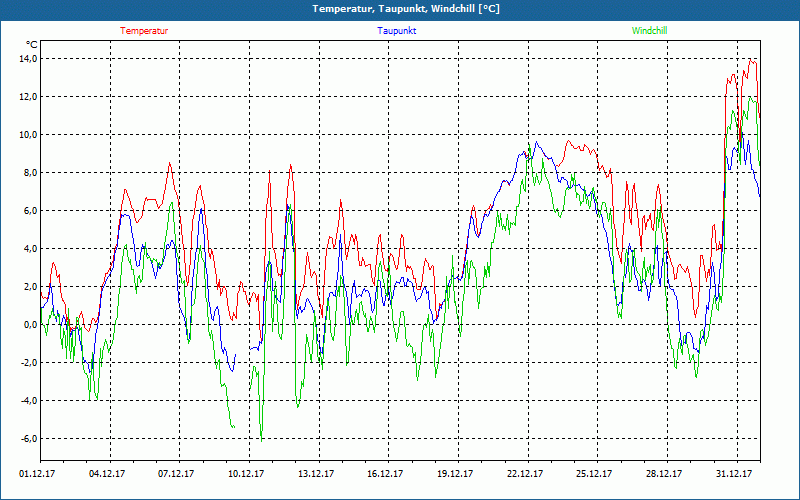Click the 12,0 y-axis value
Image resolution: width=800 pixels, height=500 pixels.
[29, 97]
